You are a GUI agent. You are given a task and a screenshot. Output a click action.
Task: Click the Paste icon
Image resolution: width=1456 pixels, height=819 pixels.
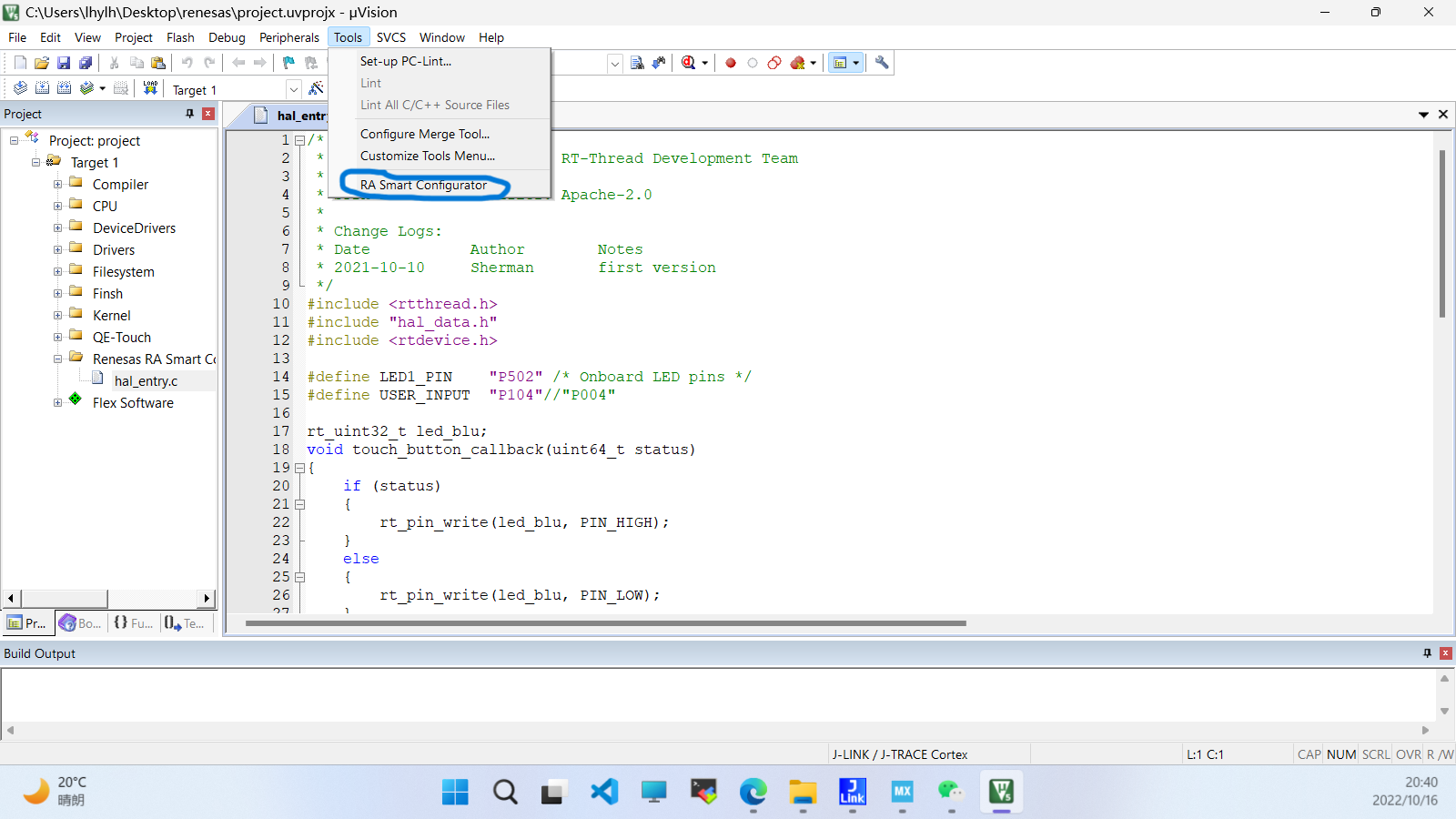coord(158,63)
